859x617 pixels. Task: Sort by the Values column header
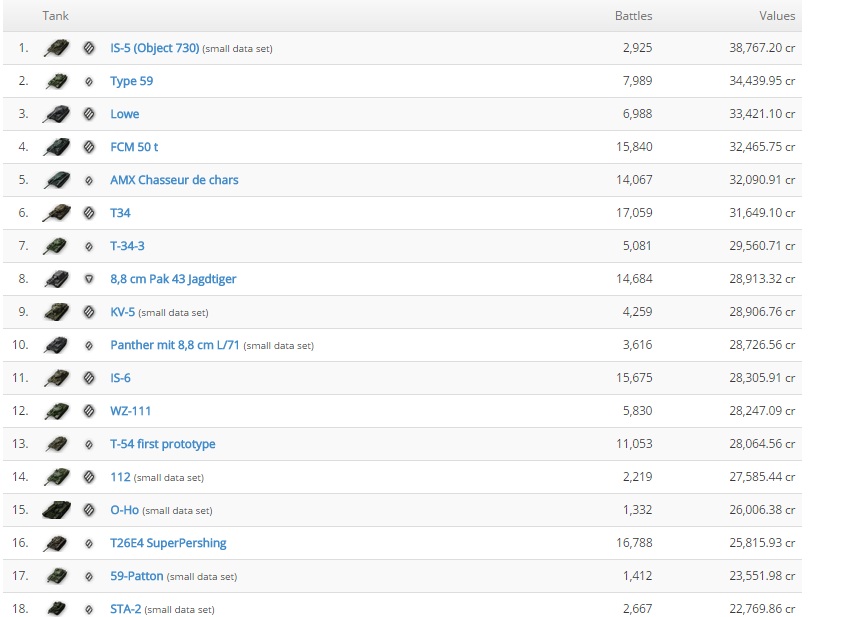point(777,16)
